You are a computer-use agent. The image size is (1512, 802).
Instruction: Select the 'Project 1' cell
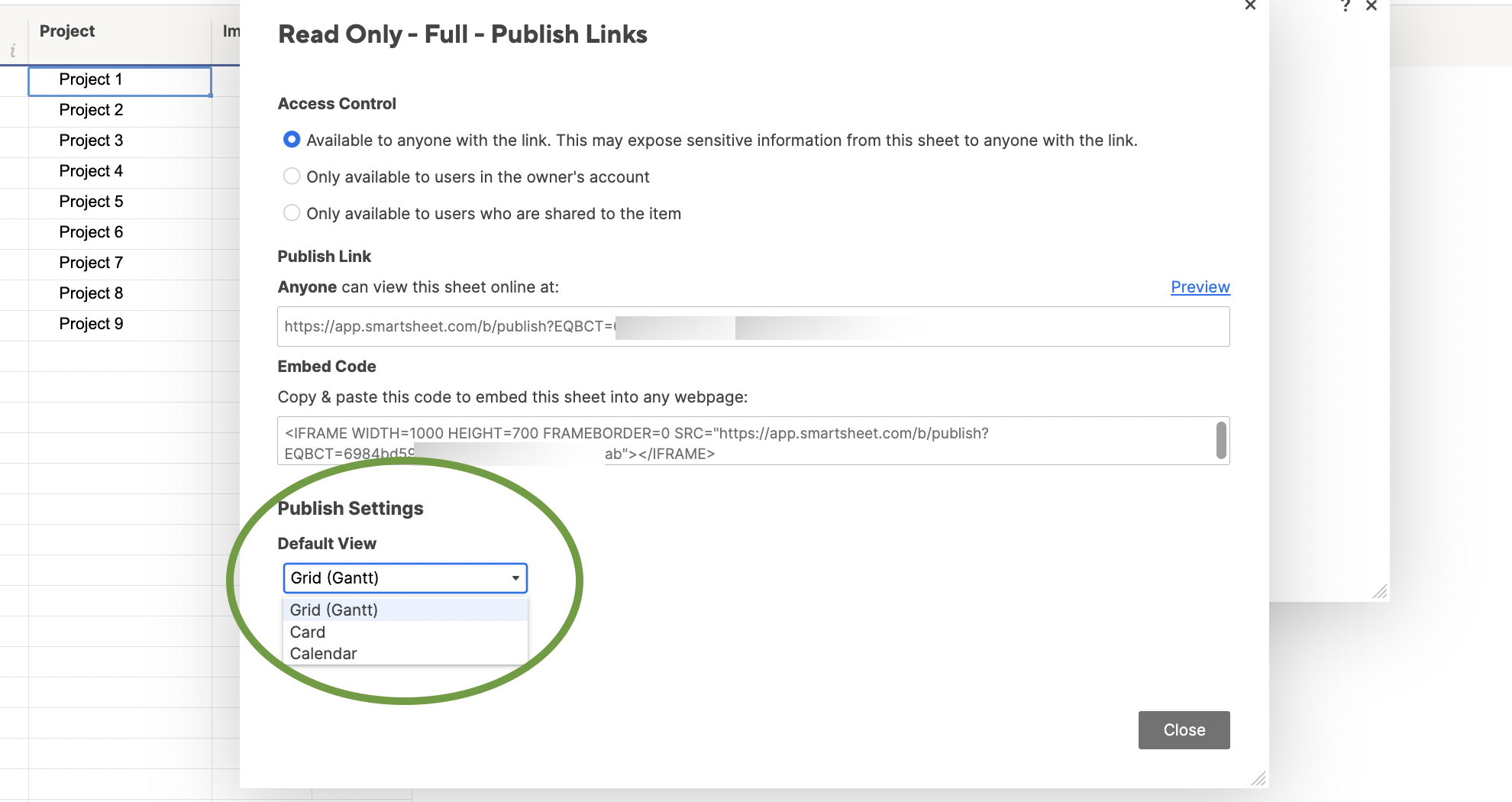[120, 81]
